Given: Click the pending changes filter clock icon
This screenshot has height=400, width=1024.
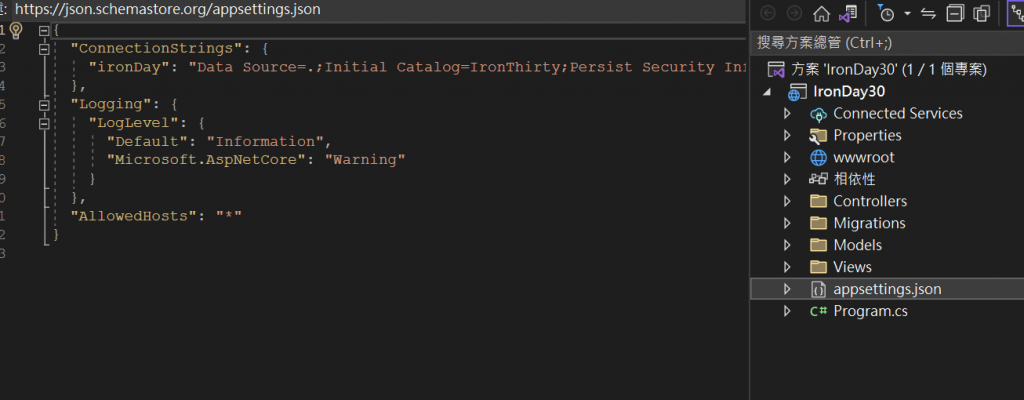Looking at the screenshot, I should 886,13.
